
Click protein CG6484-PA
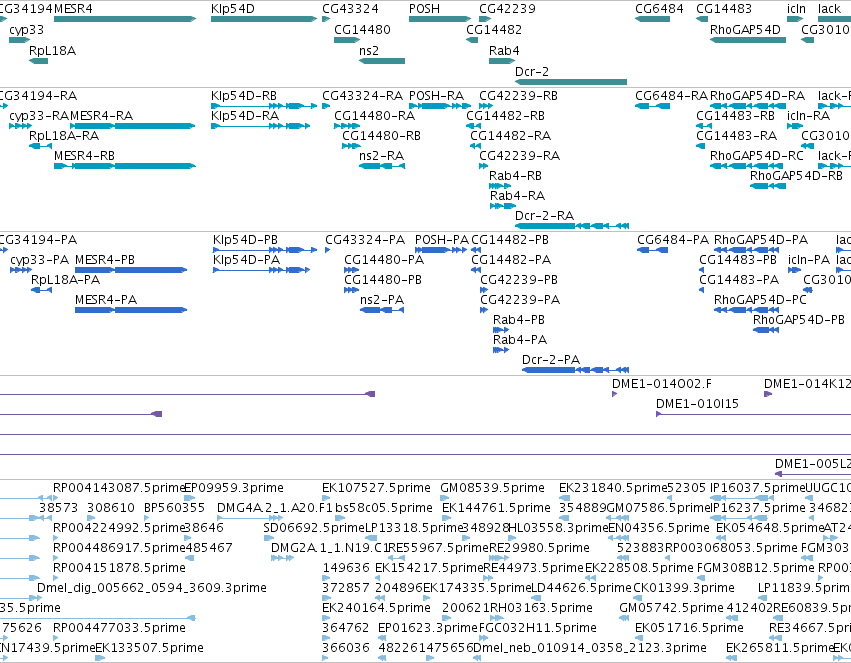673,240
